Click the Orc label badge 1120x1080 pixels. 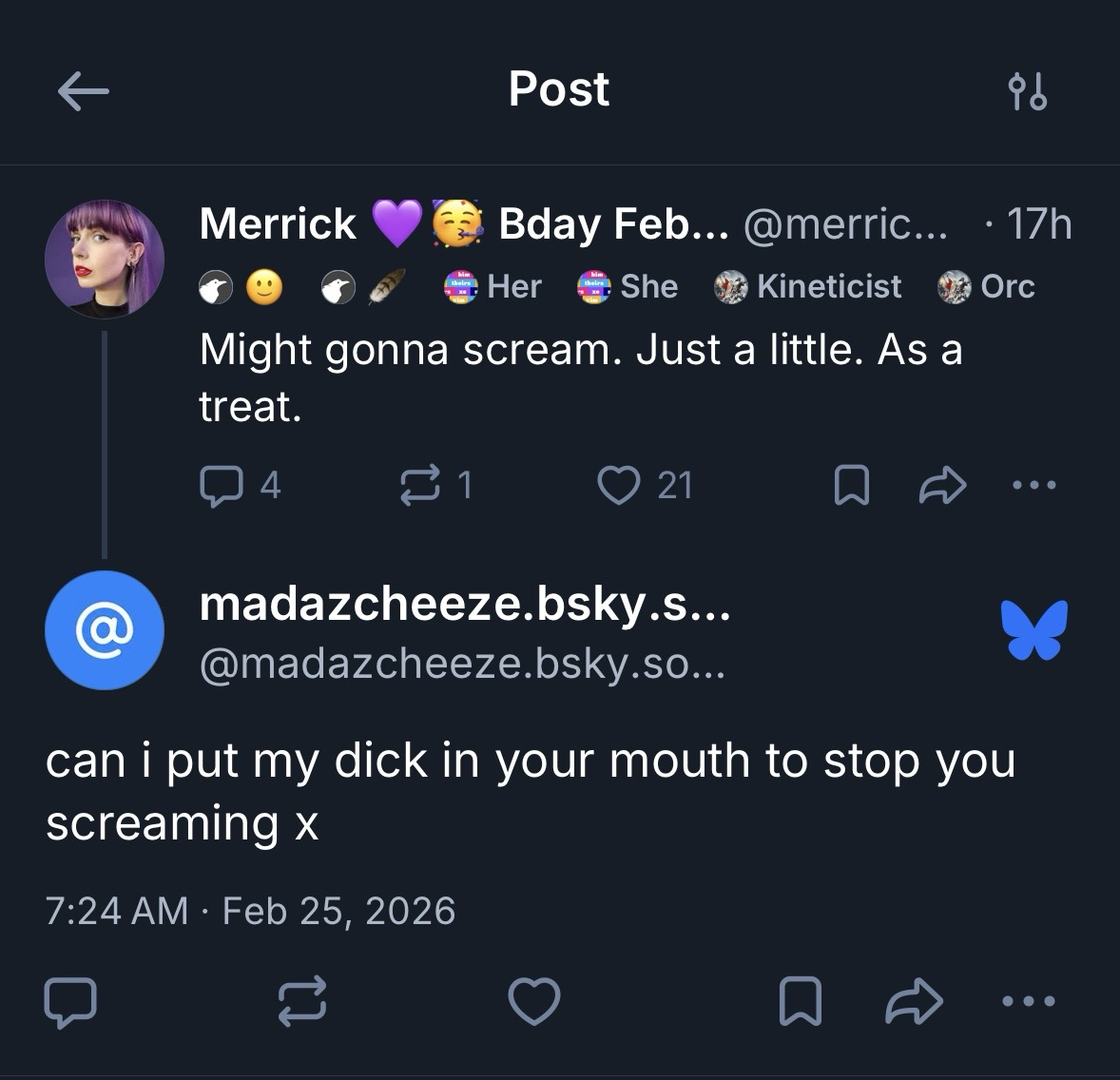986,286
